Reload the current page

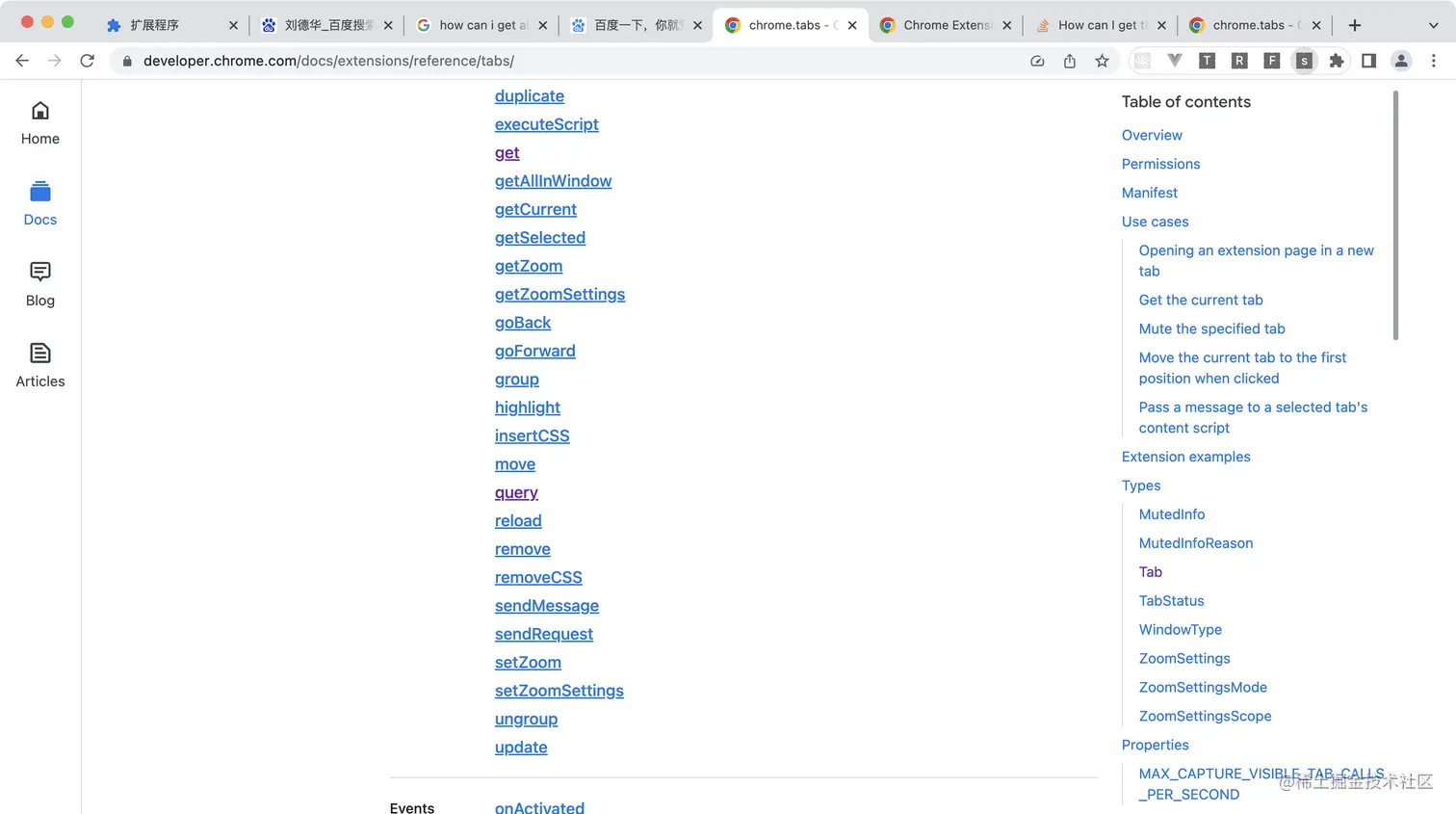[87, 60]
